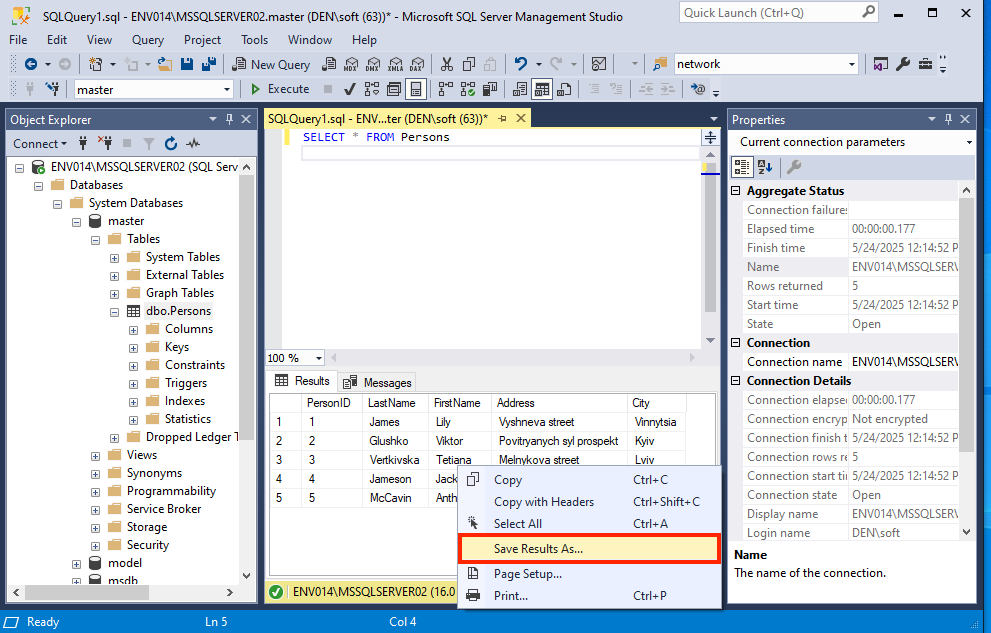Viewport: 991px width, 633px height.
Task: Open the Tools menu
Action: click(x=254, y=40)
